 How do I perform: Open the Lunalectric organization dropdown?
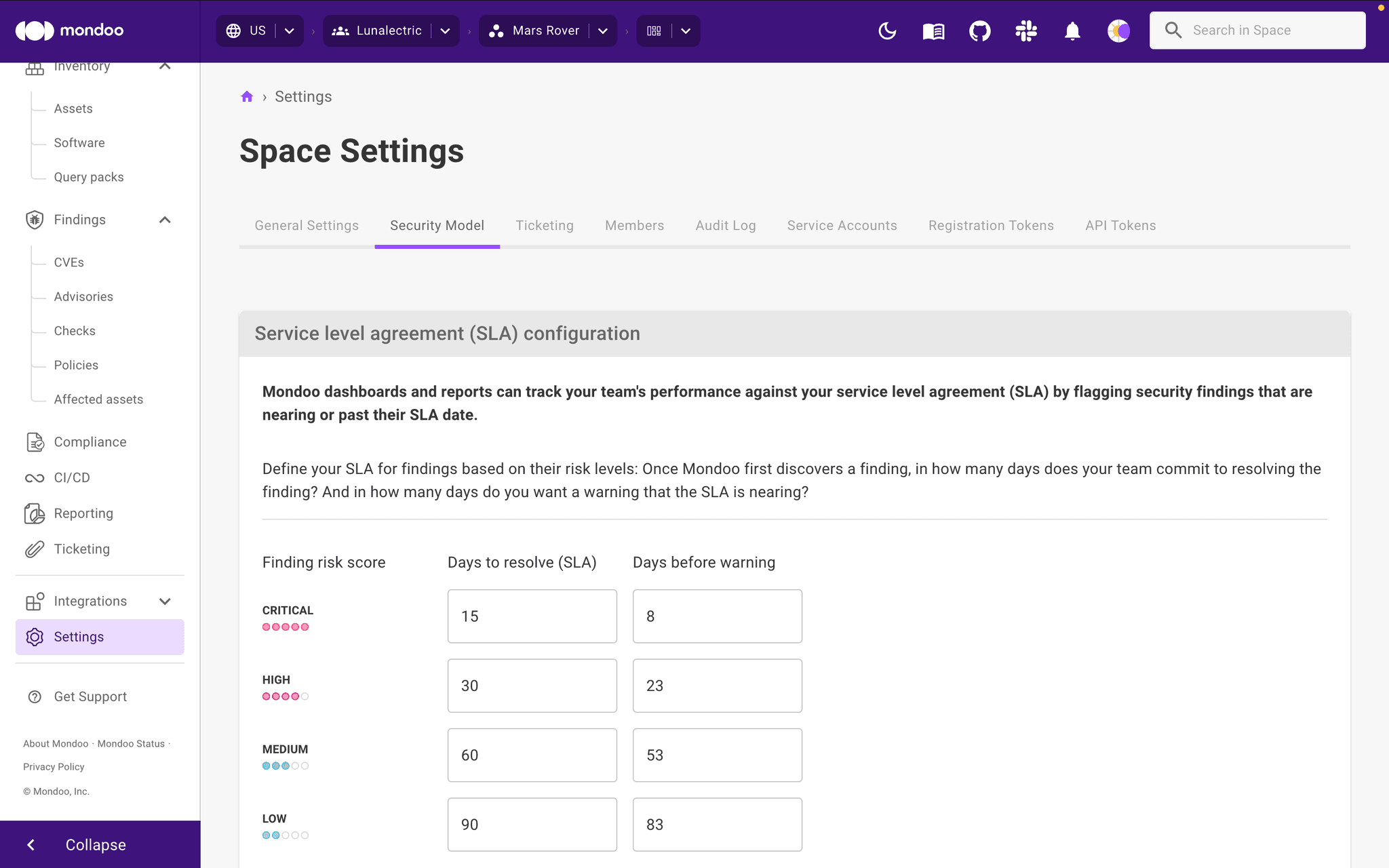(x=445, y=31)
